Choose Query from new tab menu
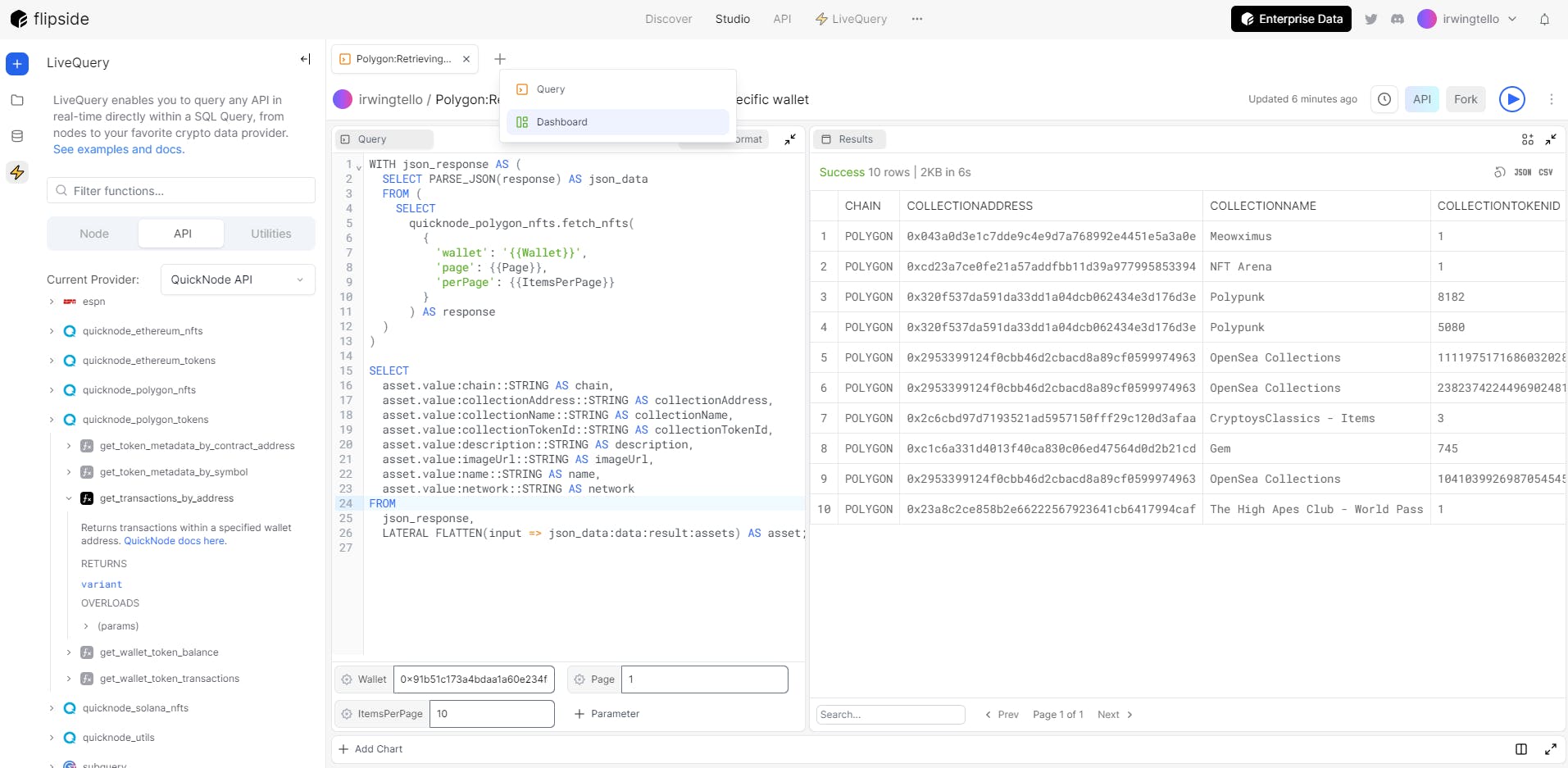The width and height of the screenshot is (1568, 768). [618, 89]
